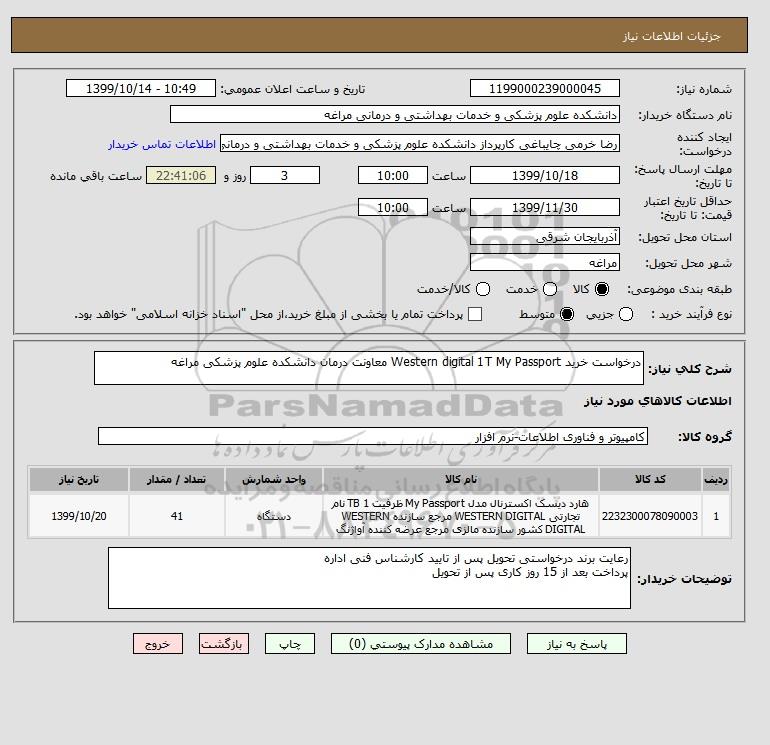This screenshot has height=745, width=770.
Task: Choose the متوسط purchase process option
Action: click(x=567, y=314)
